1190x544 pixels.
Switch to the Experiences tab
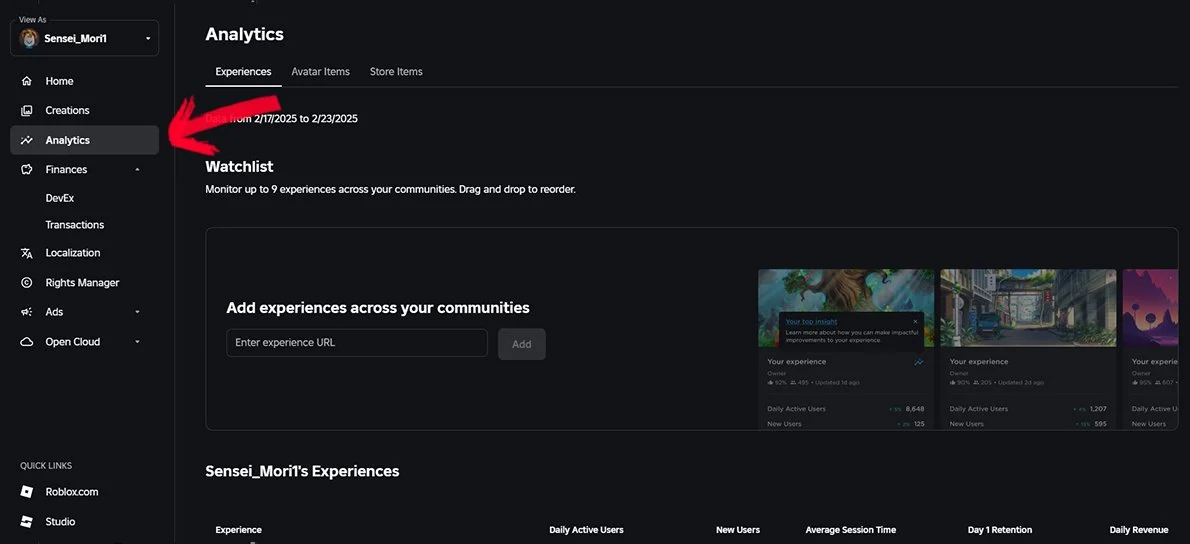(243, 72)
